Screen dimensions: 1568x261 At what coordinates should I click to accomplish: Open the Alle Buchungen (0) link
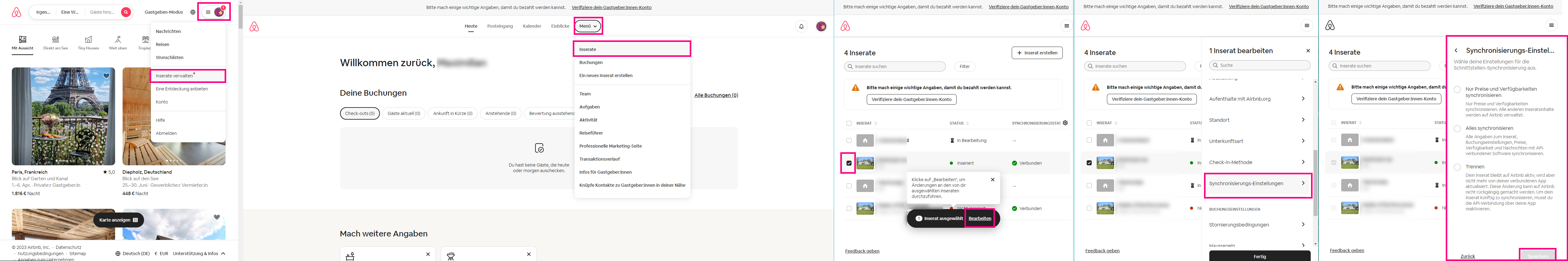click(716, 95)
